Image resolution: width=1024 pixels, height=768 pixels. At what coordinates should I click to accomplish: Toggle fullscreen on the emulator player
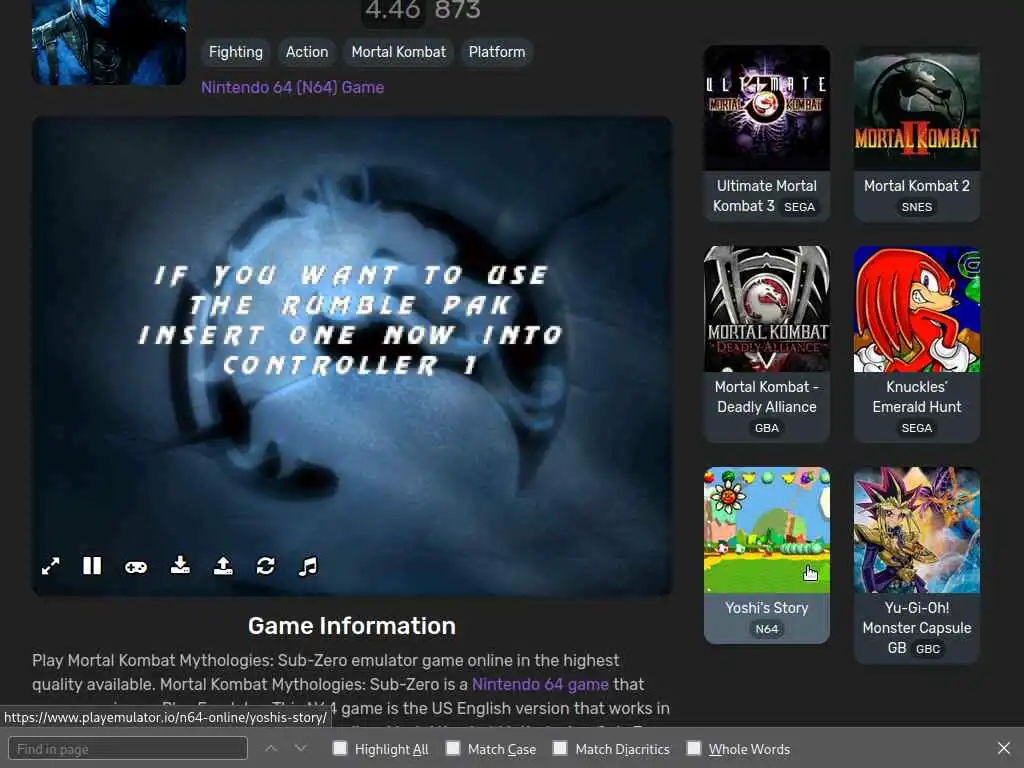coord(50,566)
